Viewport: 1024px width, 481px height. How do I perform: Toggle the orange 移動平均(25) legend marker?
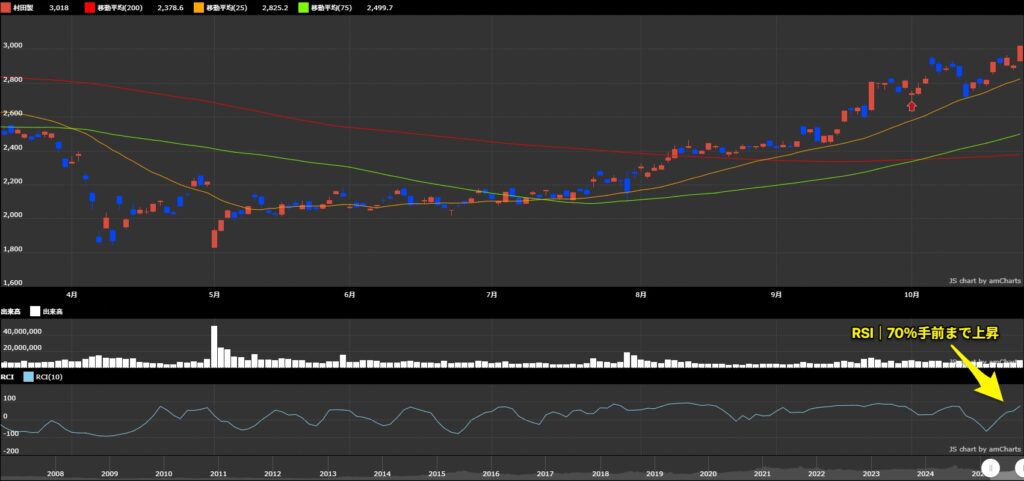(198, 6)
